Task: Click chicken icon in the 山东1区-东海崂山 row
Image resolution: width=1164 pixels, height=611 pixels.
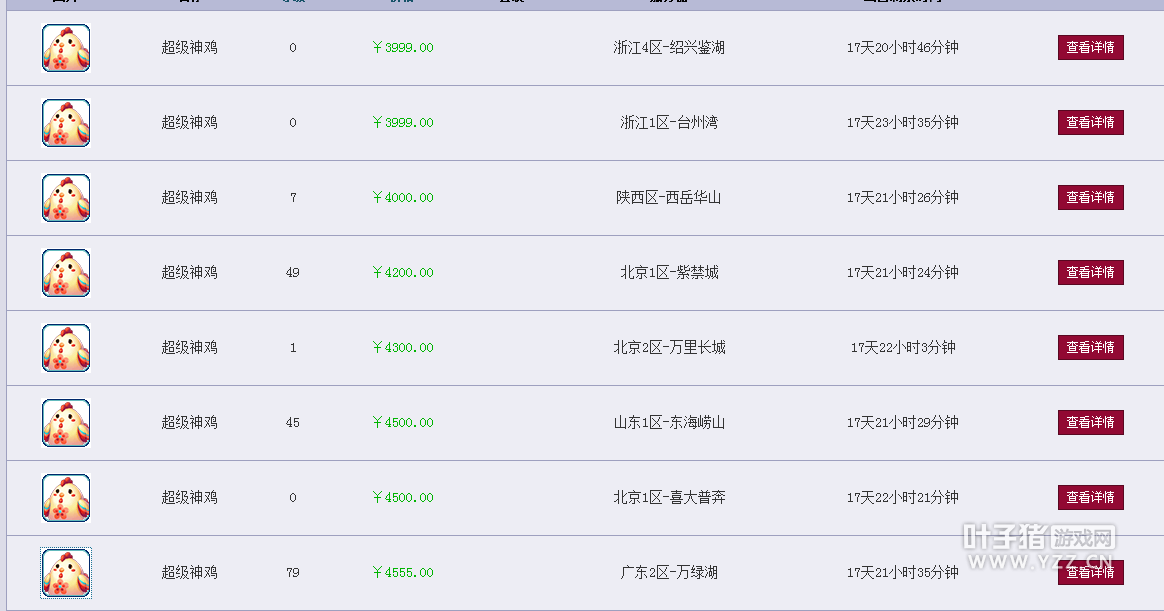Action: tap(66, 423)
